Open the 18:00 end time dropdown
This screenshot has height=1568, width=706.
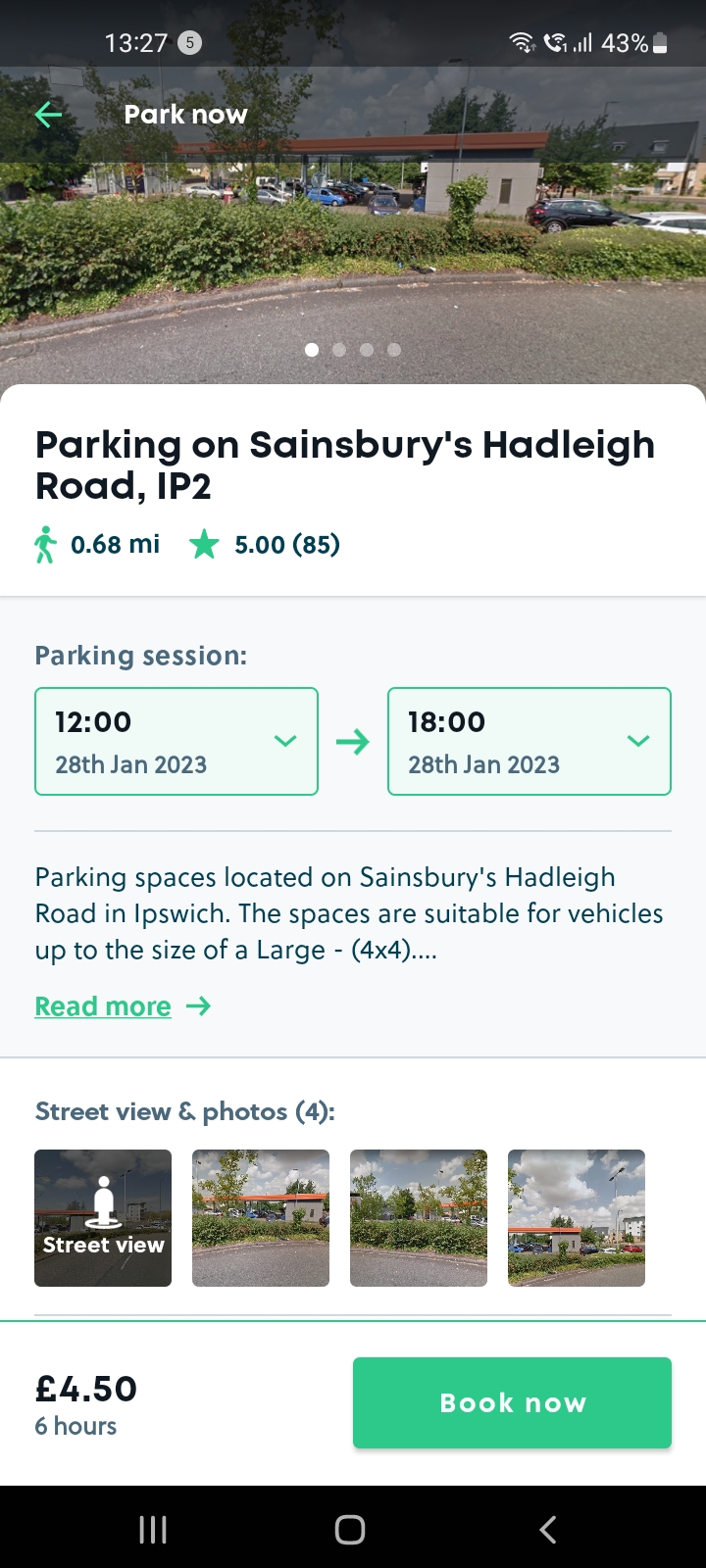529,741
